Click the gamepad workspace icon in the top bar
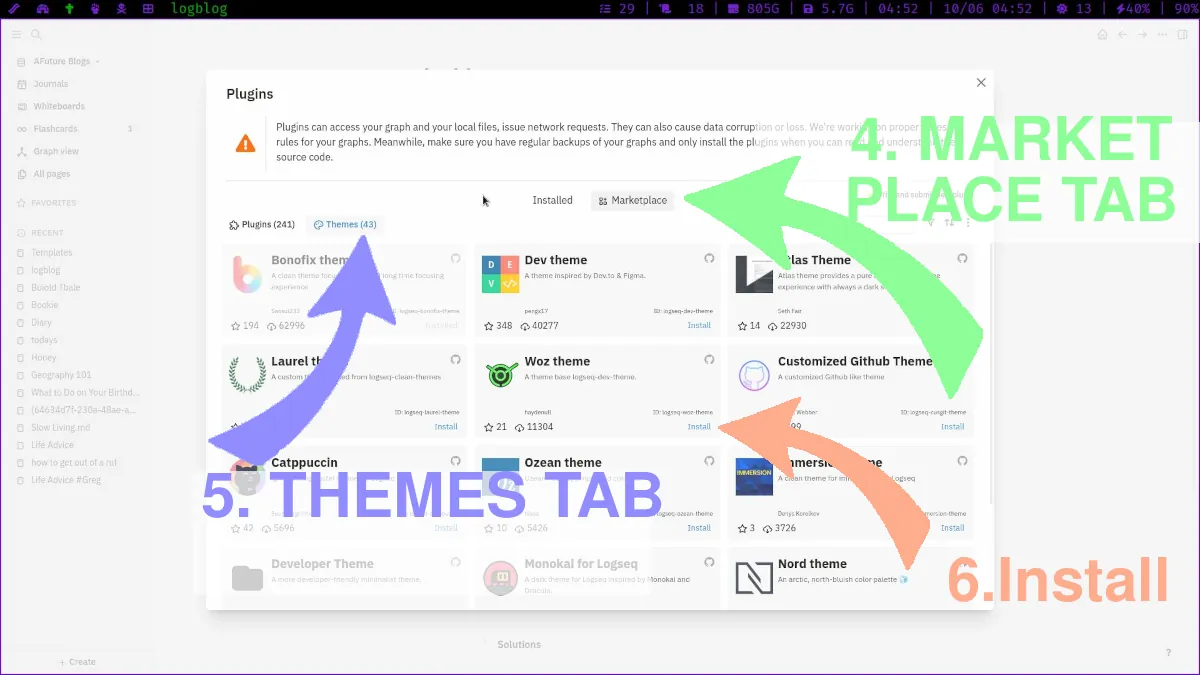The width and height of the screenshot is (1200, 675). (x=42, y=8)
